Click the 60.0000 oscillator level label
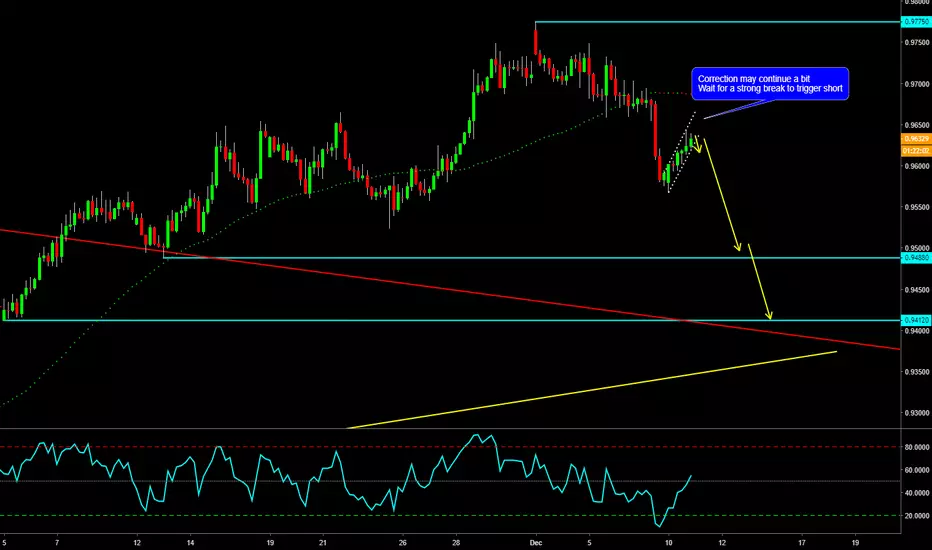This screenshot has width=932, height=550. (x=917, y=470)
